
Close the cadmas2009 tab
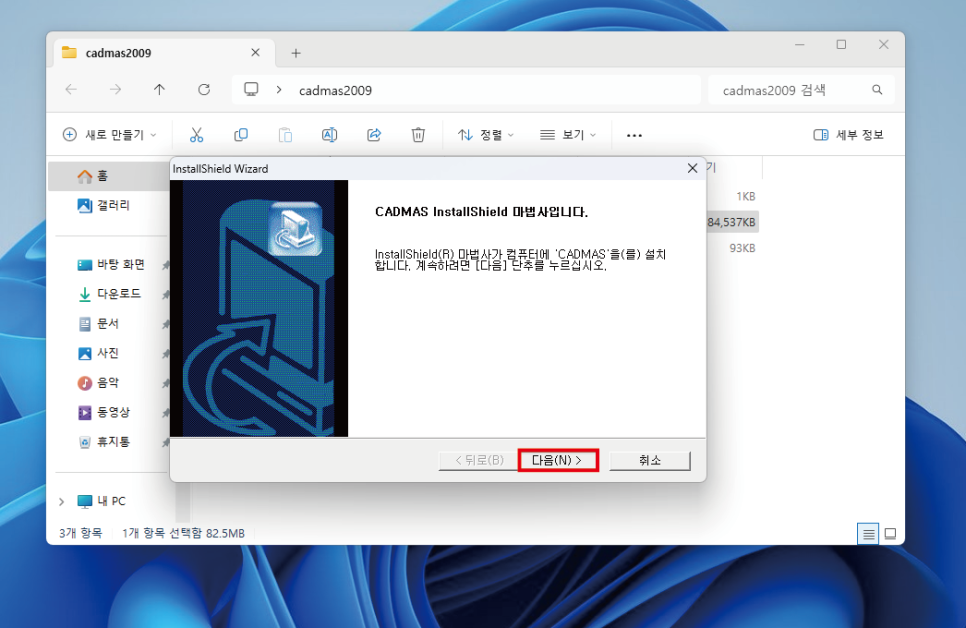coord(255,53)
